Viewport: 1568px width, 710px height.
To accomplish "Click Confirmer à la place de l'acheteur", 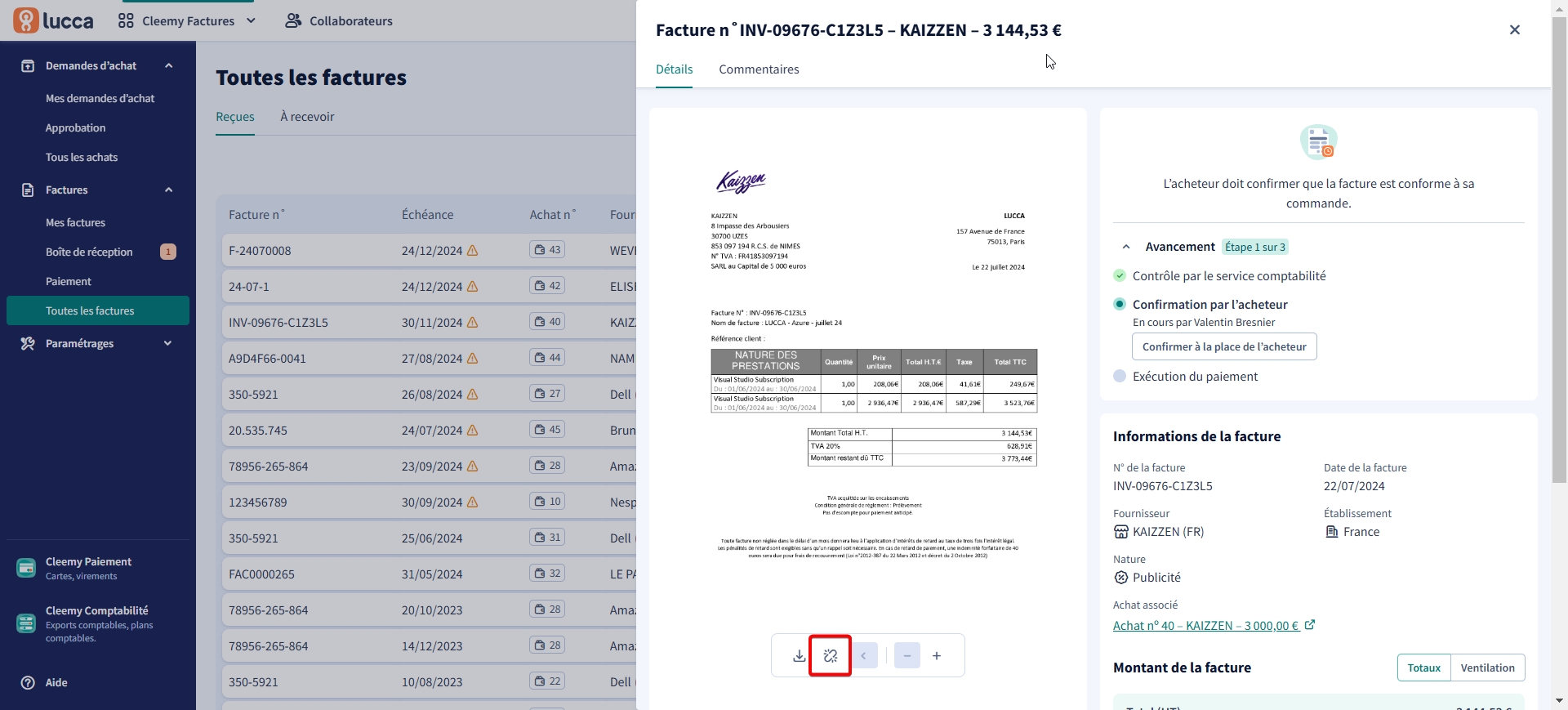I will (1224, 346).
